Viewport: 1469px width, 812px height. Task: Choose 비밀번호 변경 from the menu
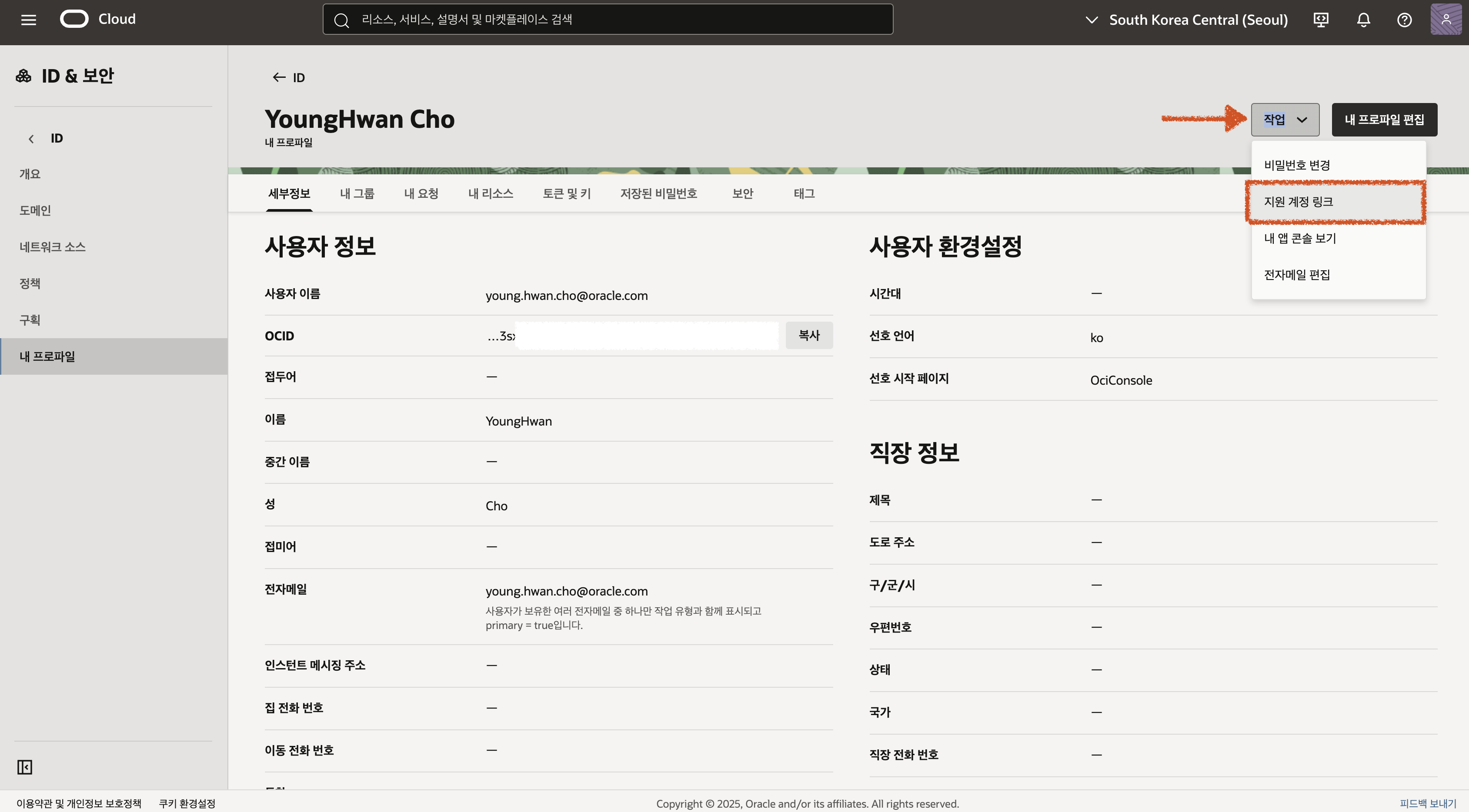pos(1297,165)
